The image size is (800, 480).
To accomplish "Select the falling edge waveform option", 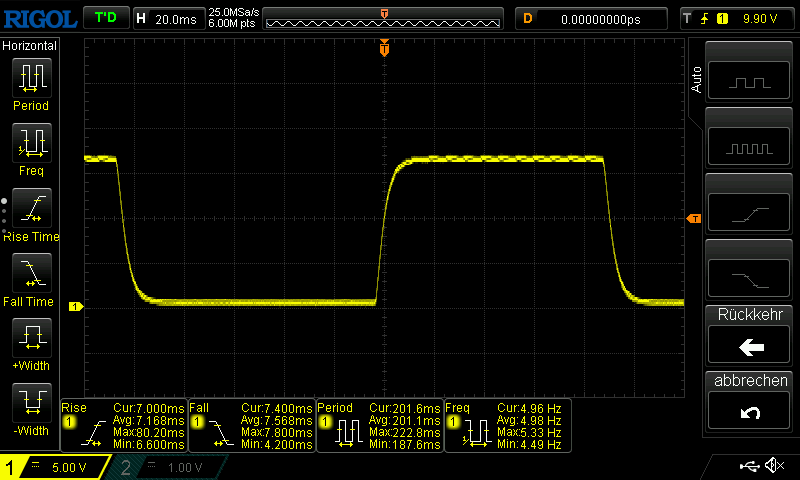I will tap(751, 278).
